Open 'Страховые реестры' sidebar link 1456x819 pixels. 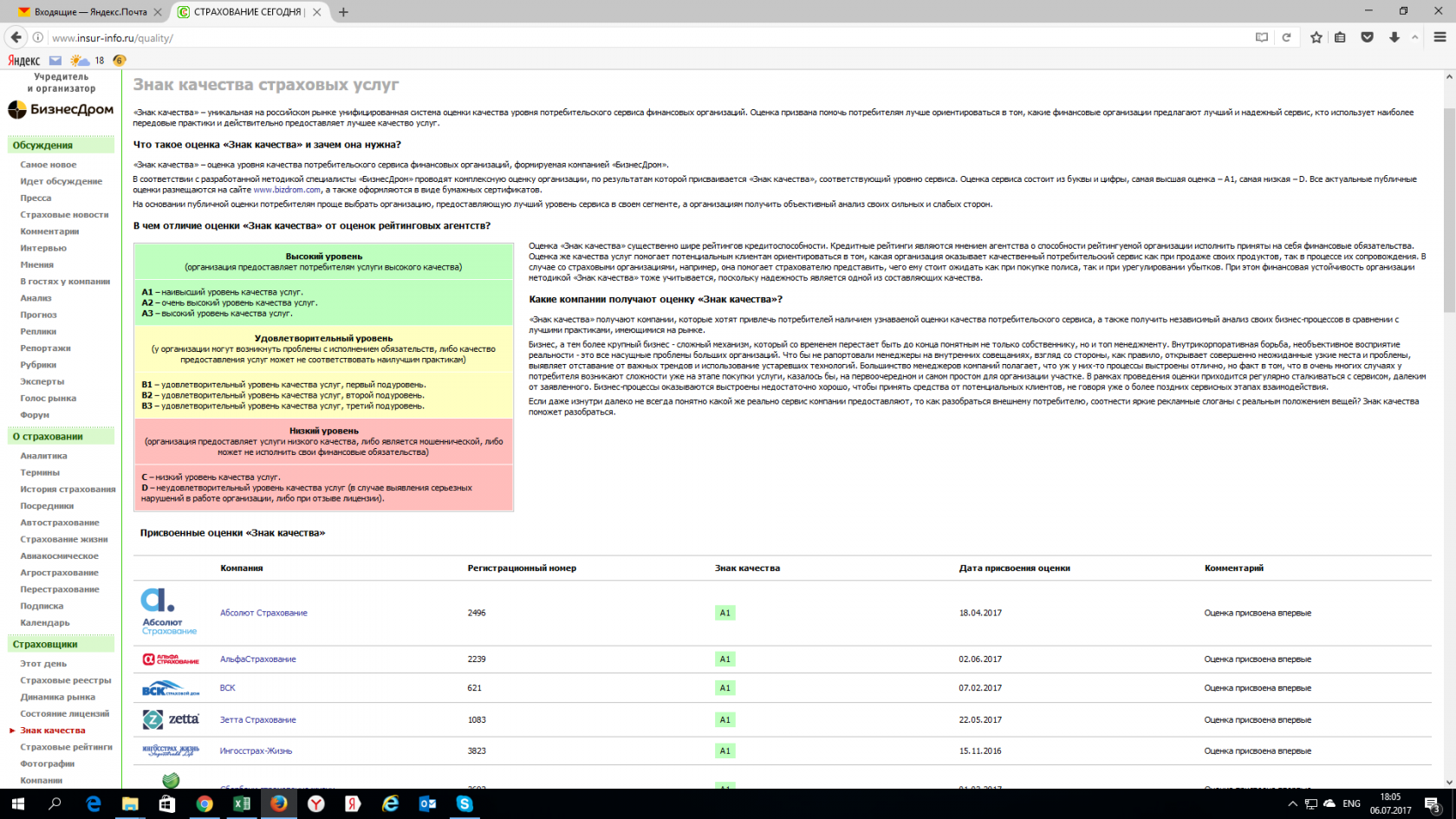click(x=66, y=680)
